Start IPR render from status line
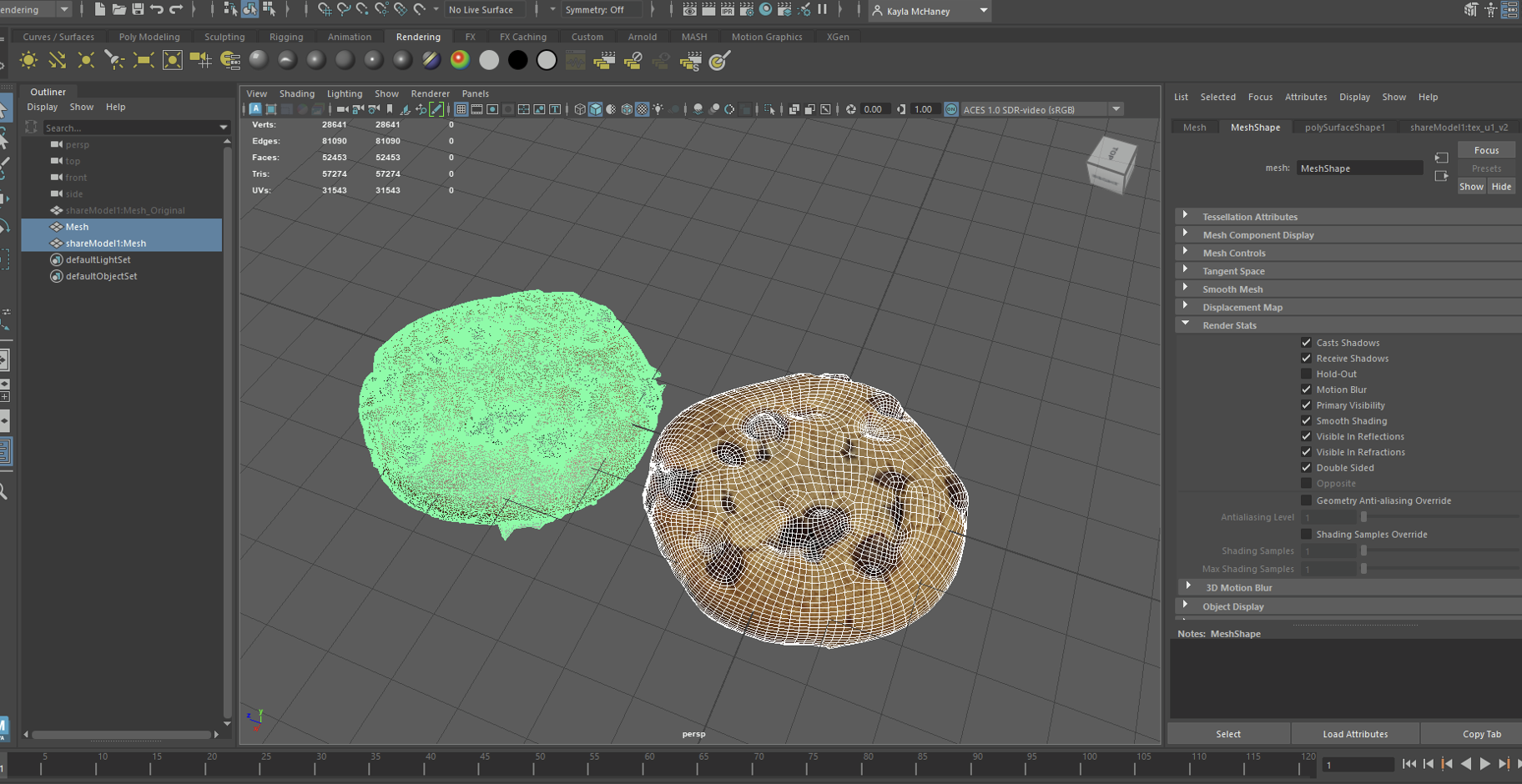This screenshot has width=1522, height=784. pos(728,9)
